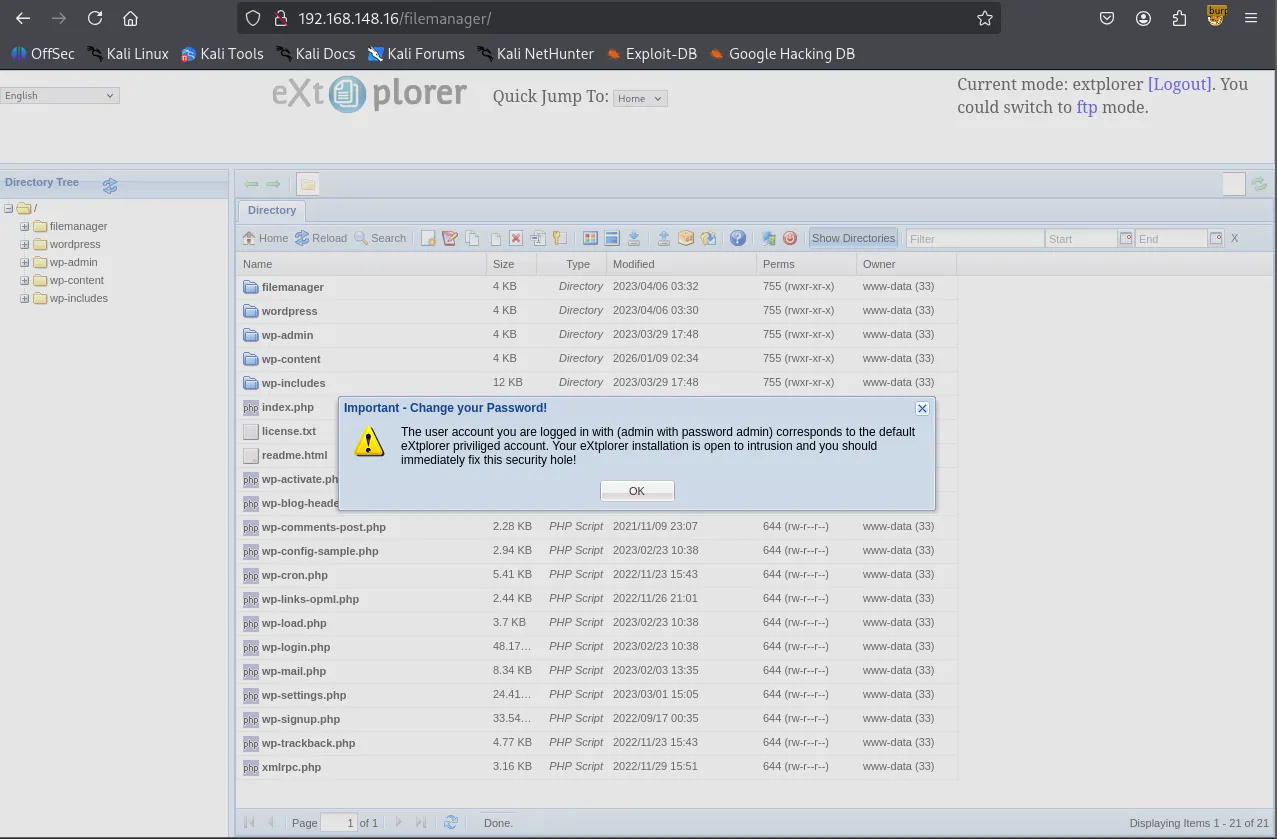Expand the wordpress tree node

pyautogui.click(x=25, y=245)
